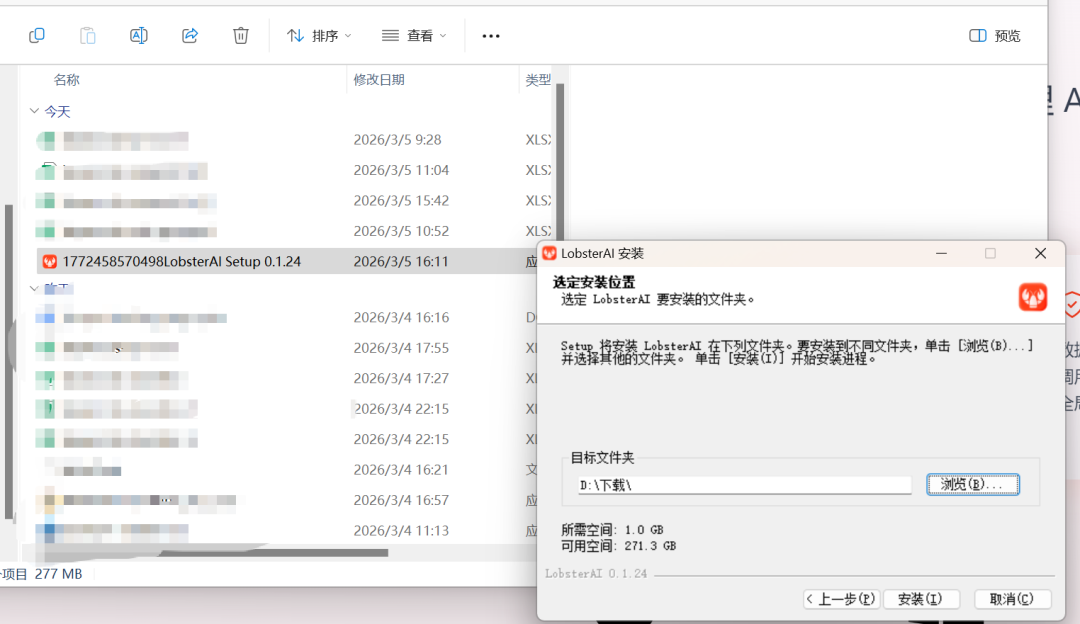Click the LobsterAI Setup file icon
Image resolution: width=1080 pixels, height=624 pixels.
[49, 262]
